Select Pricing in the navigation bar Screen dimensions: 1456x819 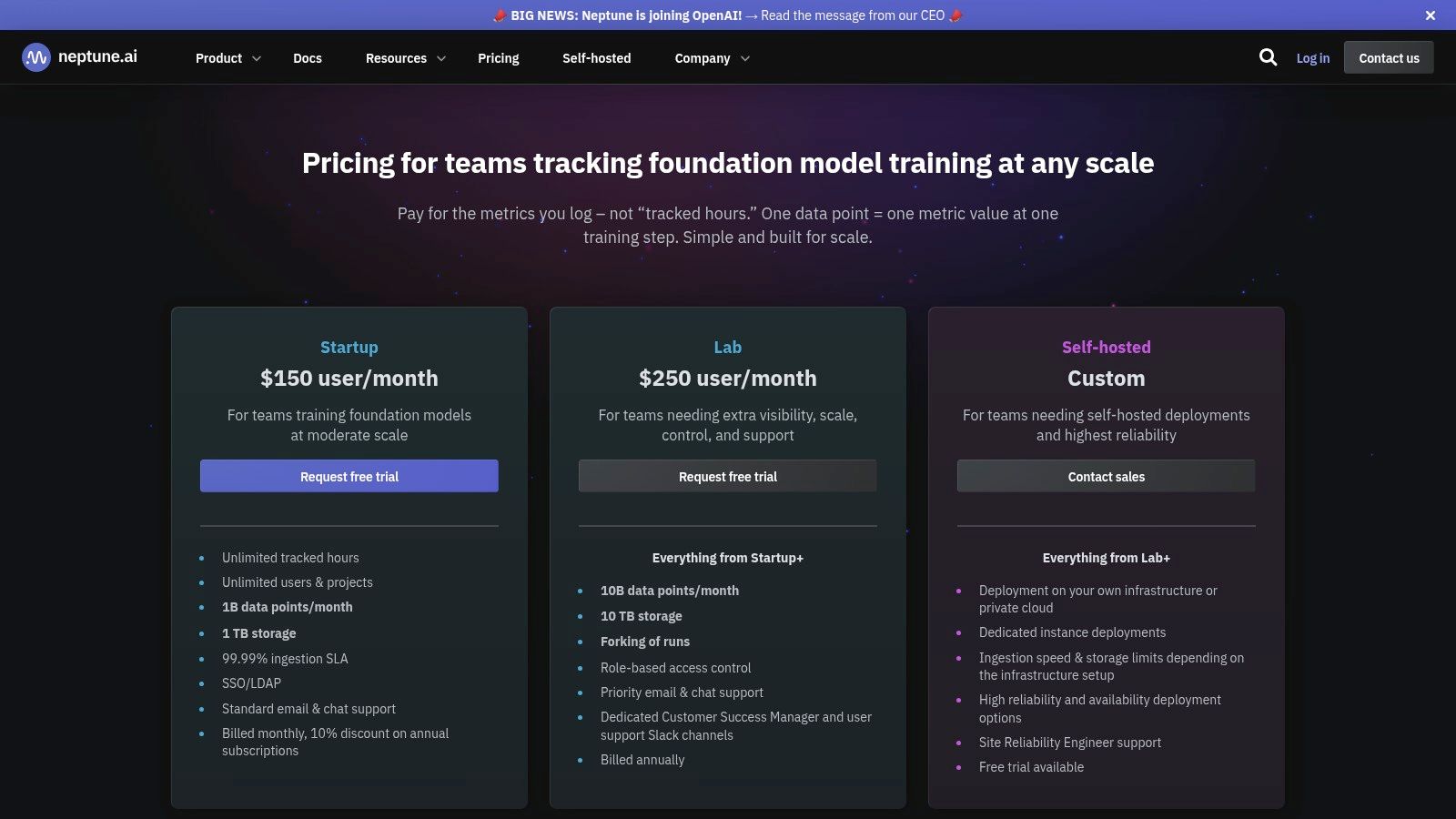(x=498, y=58)
